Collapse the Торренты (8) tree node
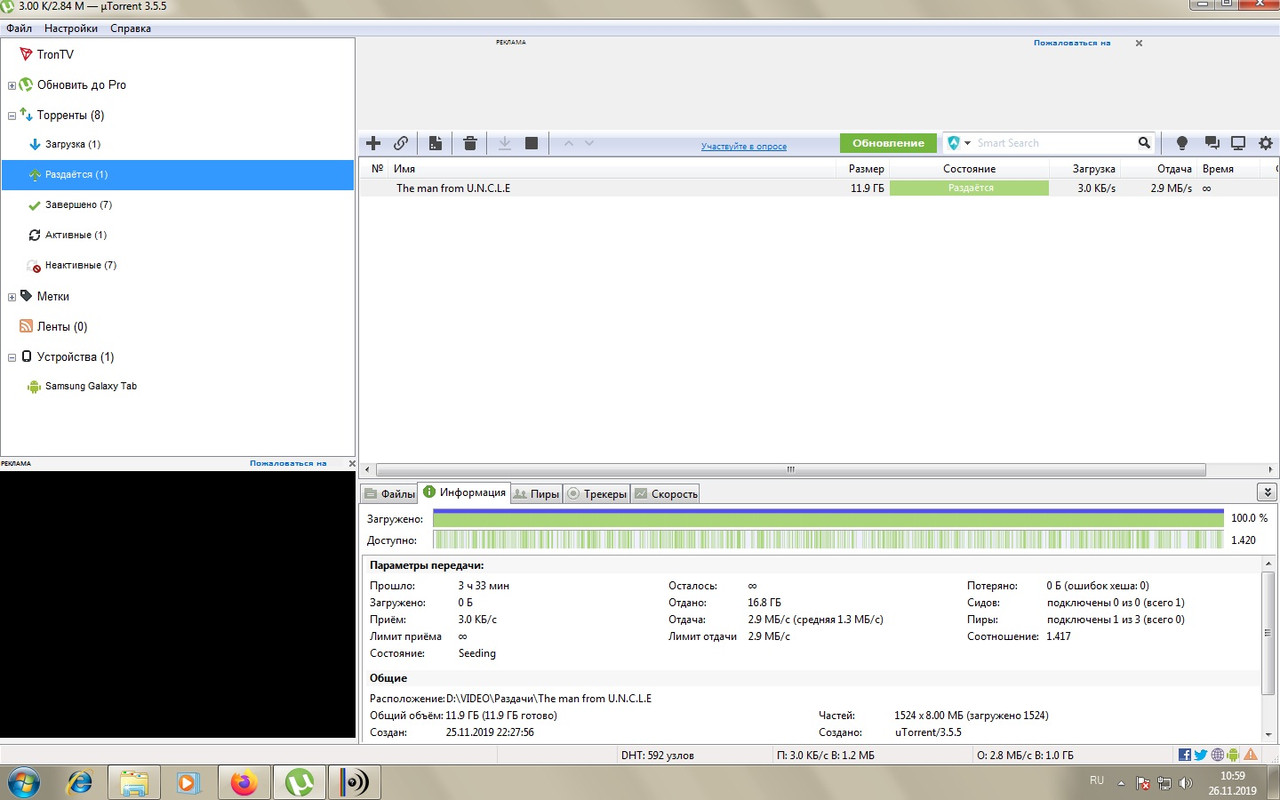 pyautogui.click(x=12, y=116)
